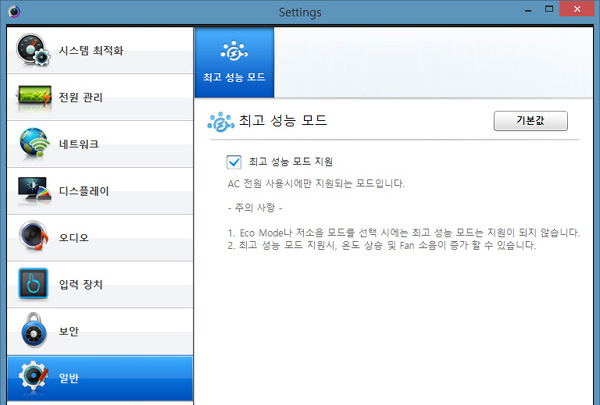Select the 일반 category
This screenshot has height=405, width=600.
tap(100, 378)
